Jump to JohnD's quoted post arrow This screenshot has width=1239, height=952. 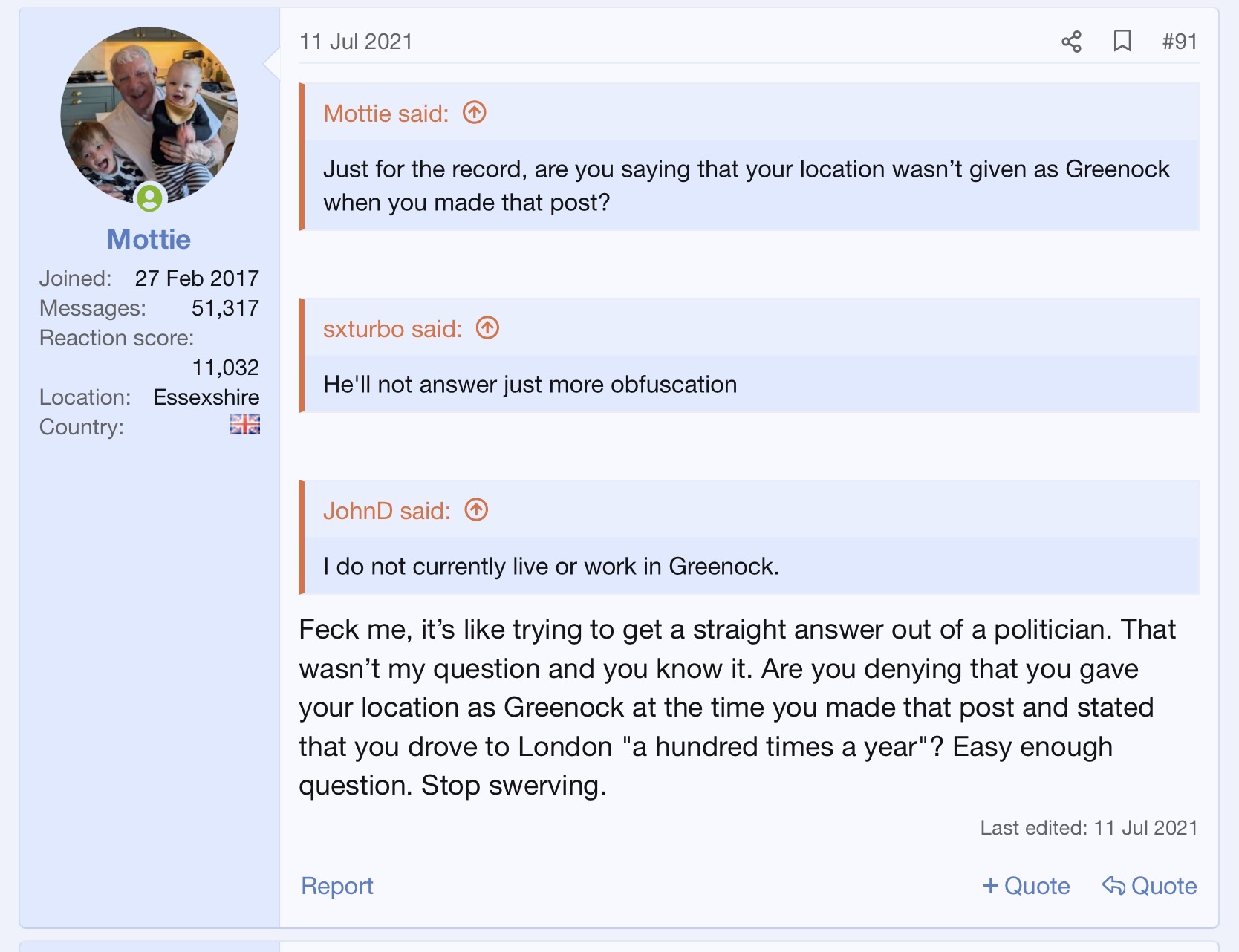(x=476, y=510)
